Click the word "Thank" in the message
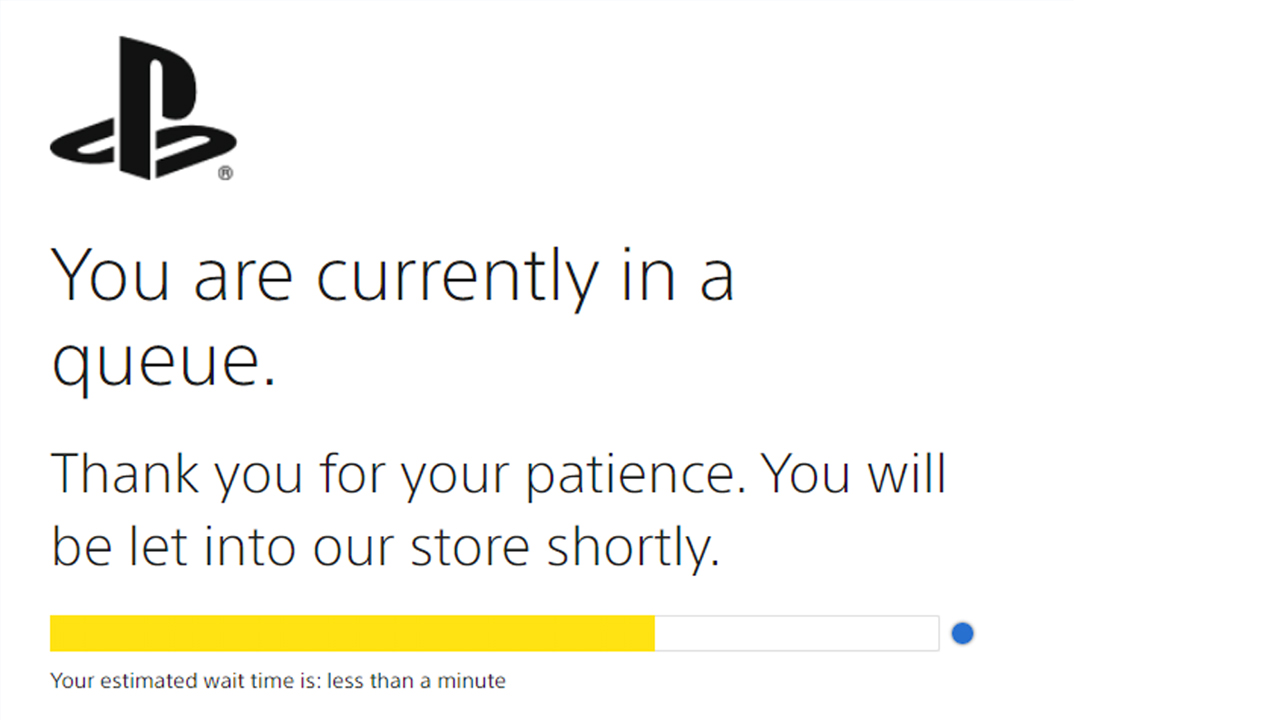Image resolution: width=1280 pixels, height=720 pixels. [x=125, y=473]
